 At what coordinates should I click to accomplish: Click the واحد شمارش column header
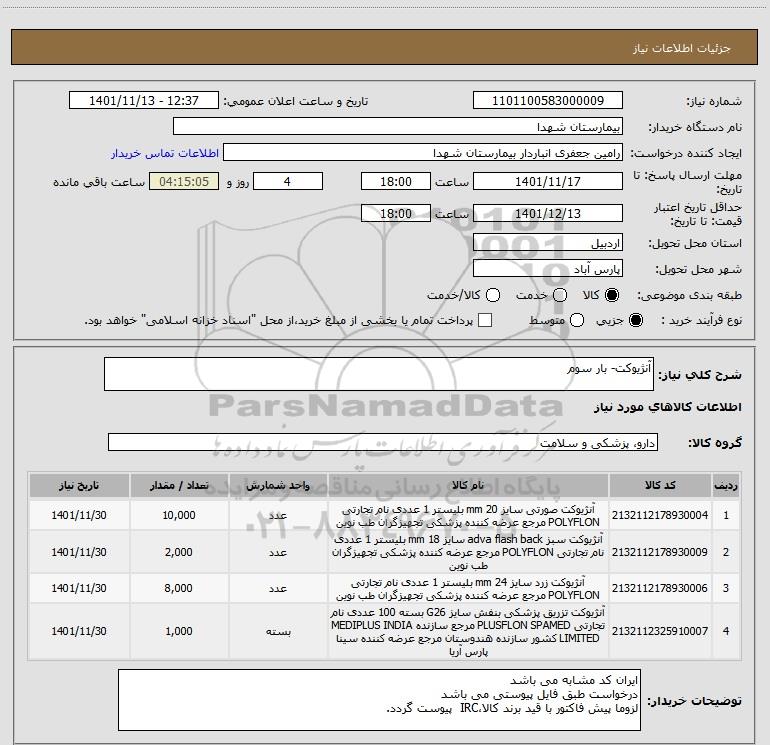point(278,486)
